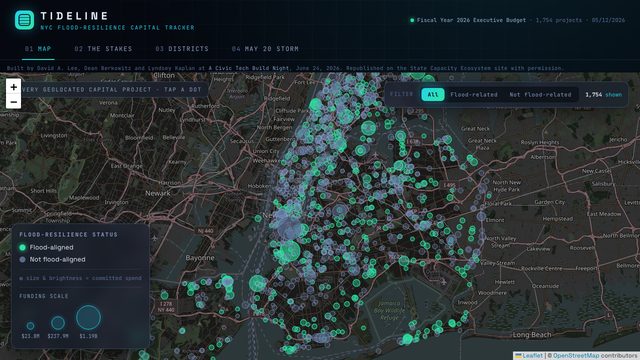Open the A Civic Tech Build Night link

[x=249, y=68]
